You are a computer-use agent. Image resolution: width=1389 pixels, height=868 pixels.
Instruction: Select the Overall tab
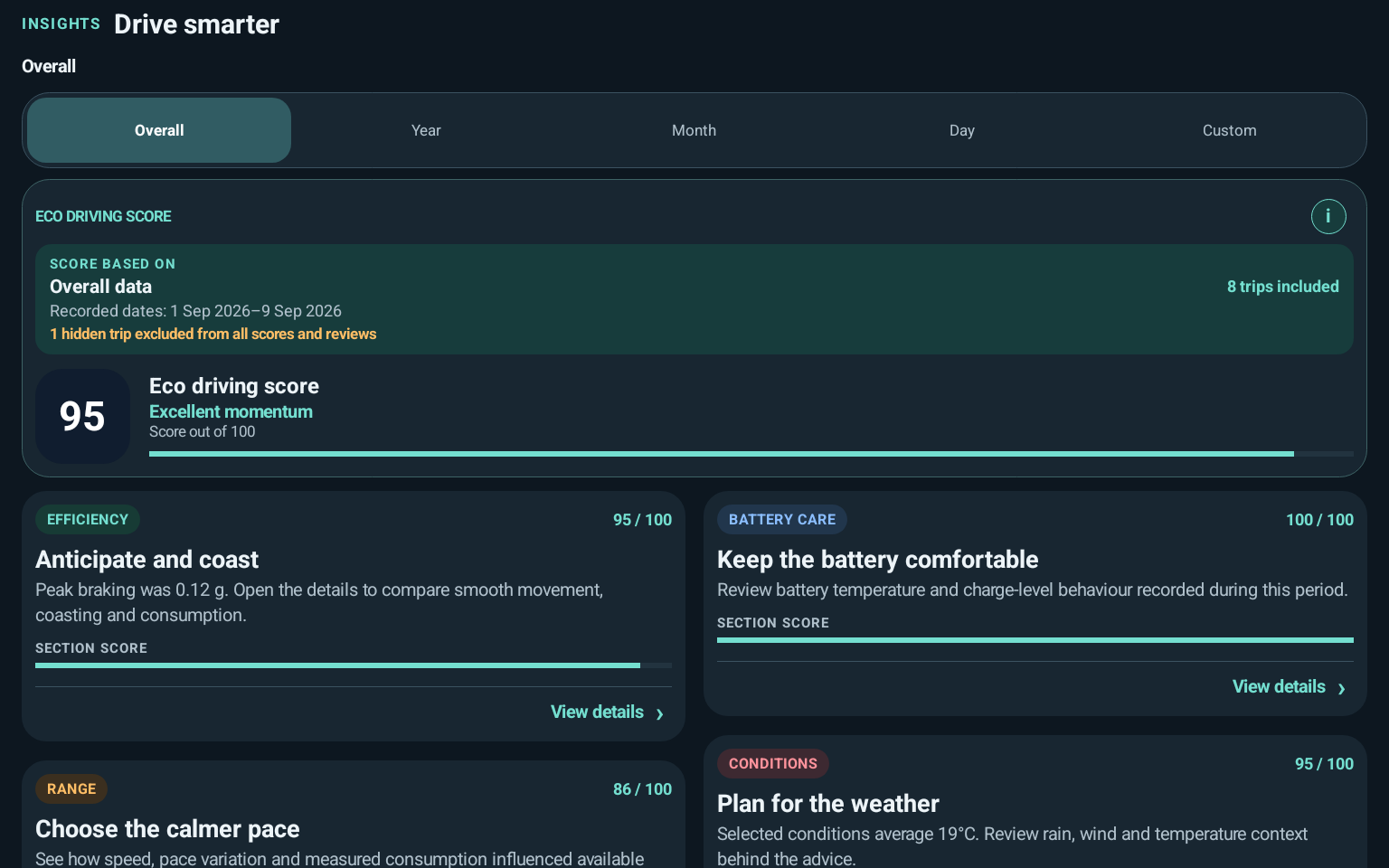coord(159,130)
